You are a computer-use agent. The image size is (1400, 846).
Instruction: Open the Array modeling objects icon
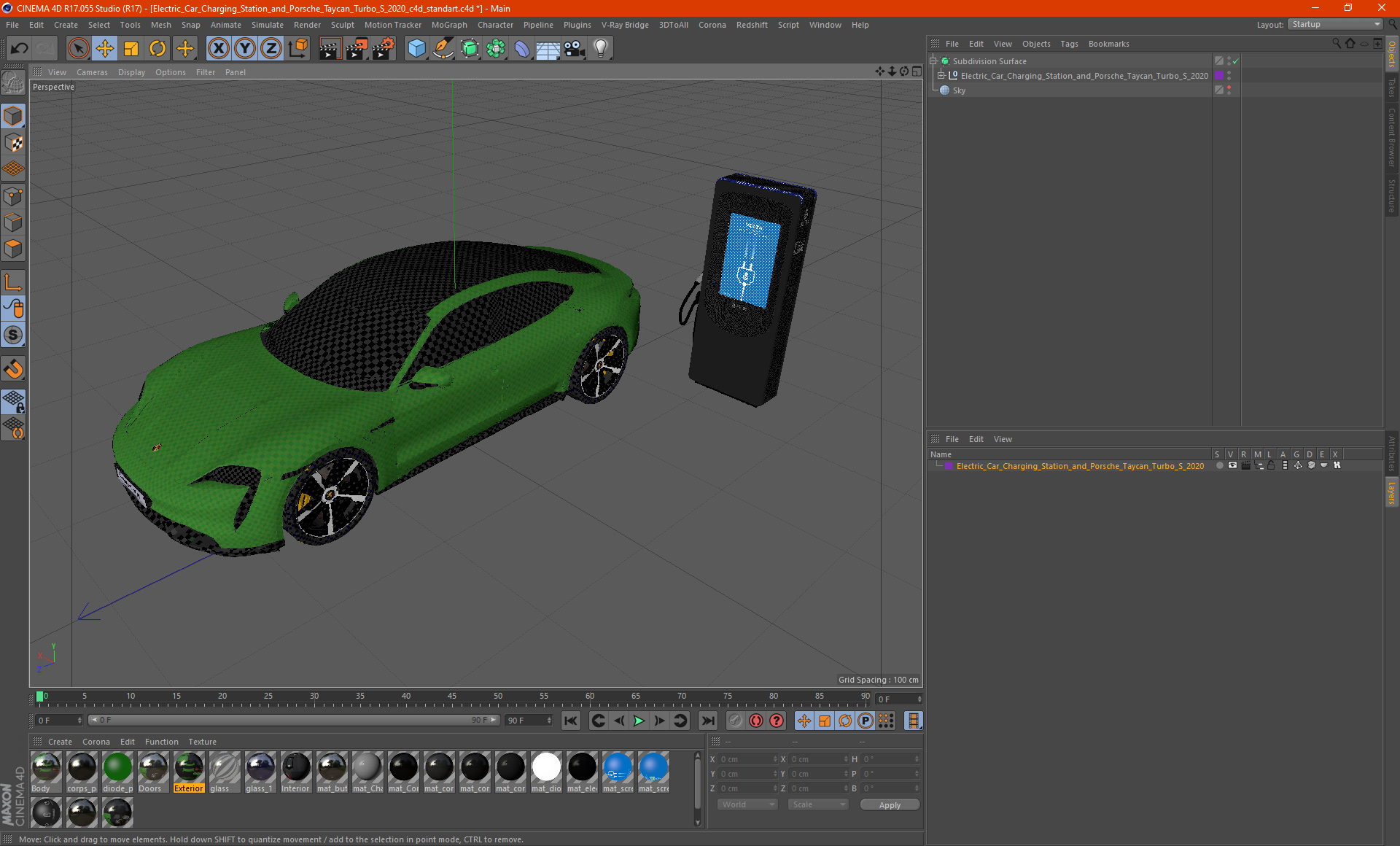(496, 48)
